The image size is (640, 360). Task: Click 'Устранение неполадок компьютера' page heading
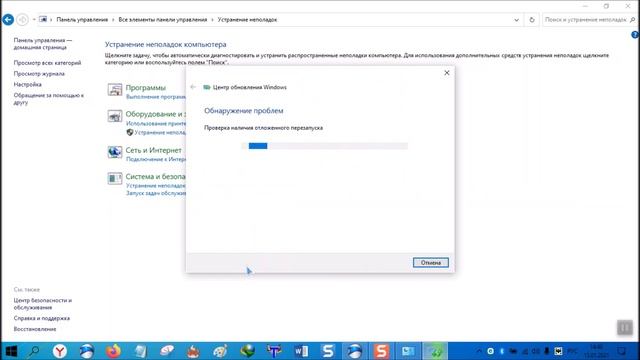tap(165, 44)
